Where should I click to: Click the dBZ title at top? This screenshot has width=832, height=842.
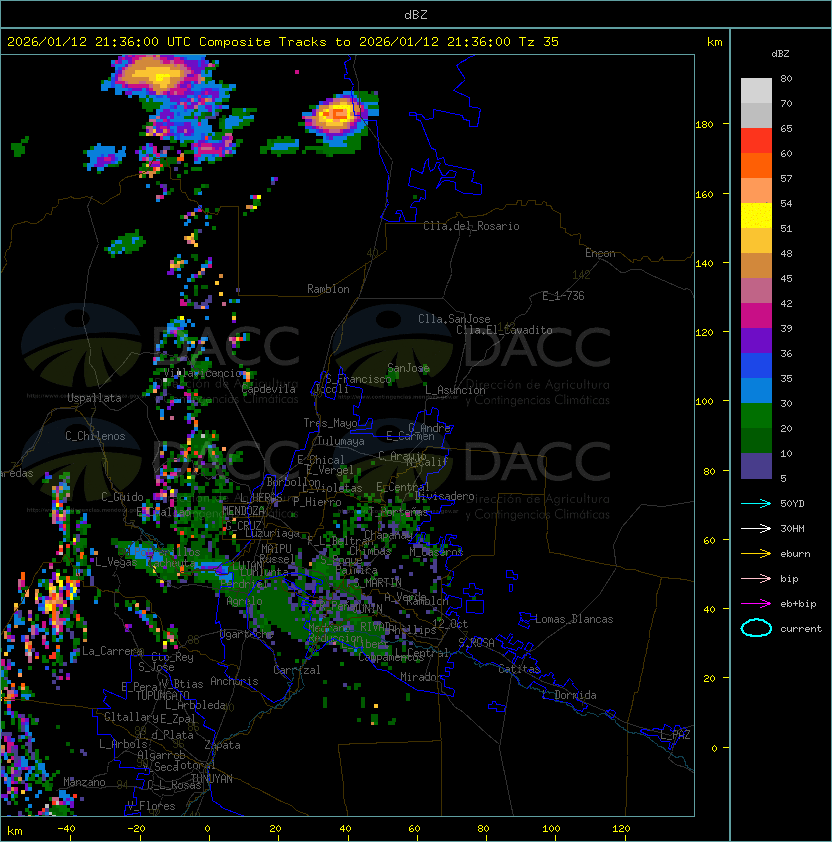[x=416, y=14]
